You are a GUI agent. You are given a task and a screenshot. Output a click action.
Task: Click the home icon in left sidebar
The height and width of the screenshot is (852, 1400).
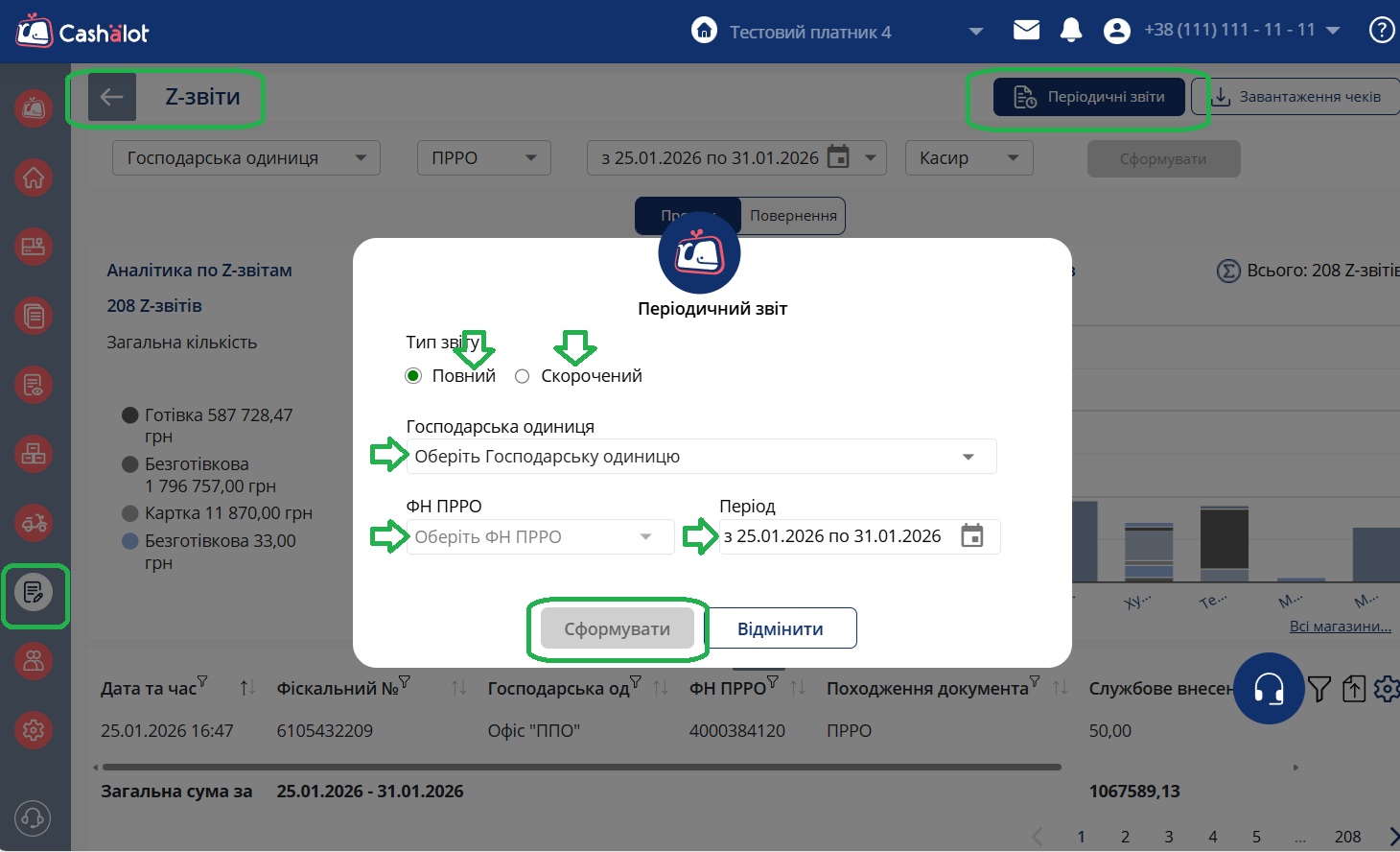[x=34, y=177]
